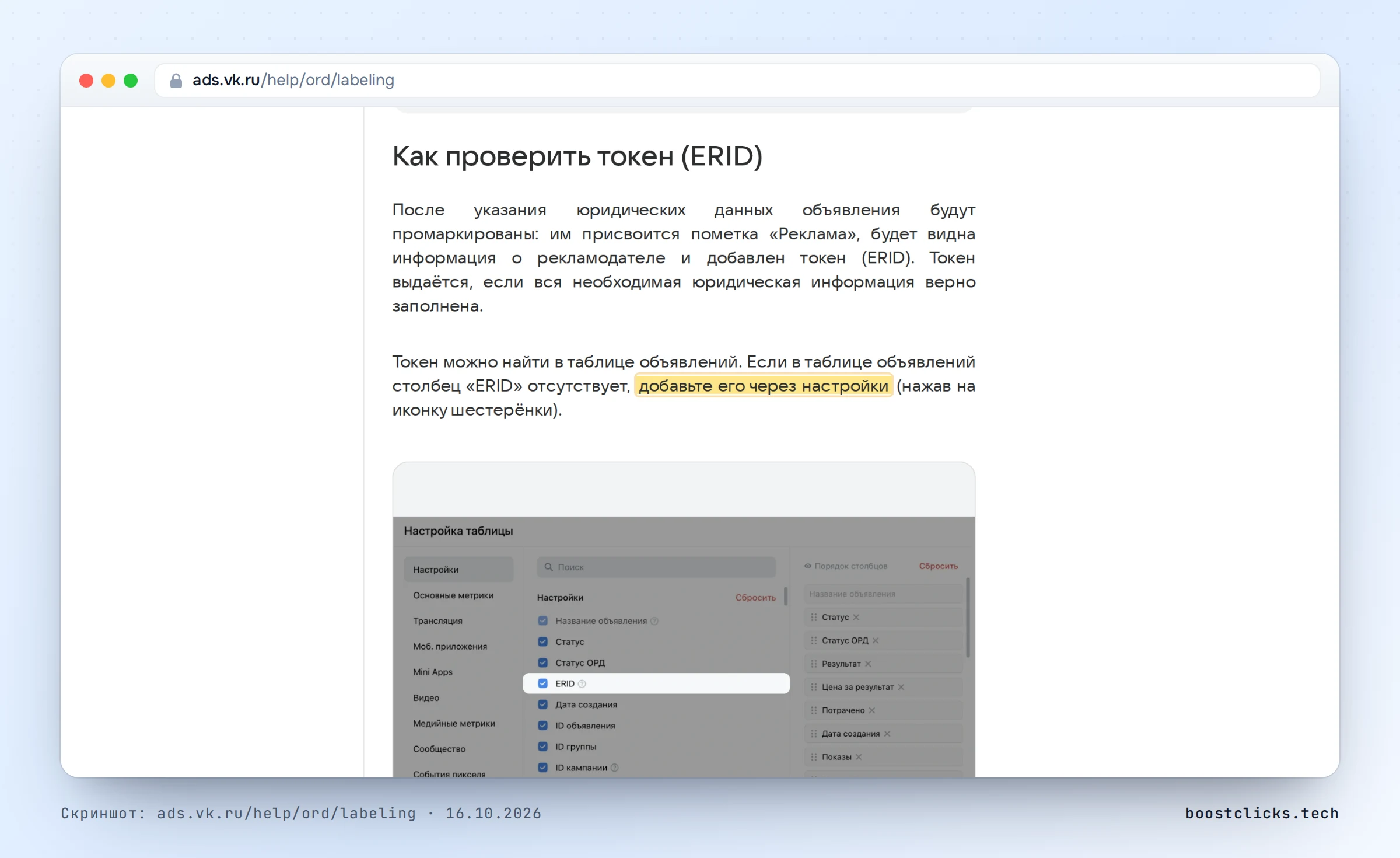Screen dimensions: 1400x858
Task: Click scrollbar thumb of the settings checkbox list
Action: [x=786, y=596]
